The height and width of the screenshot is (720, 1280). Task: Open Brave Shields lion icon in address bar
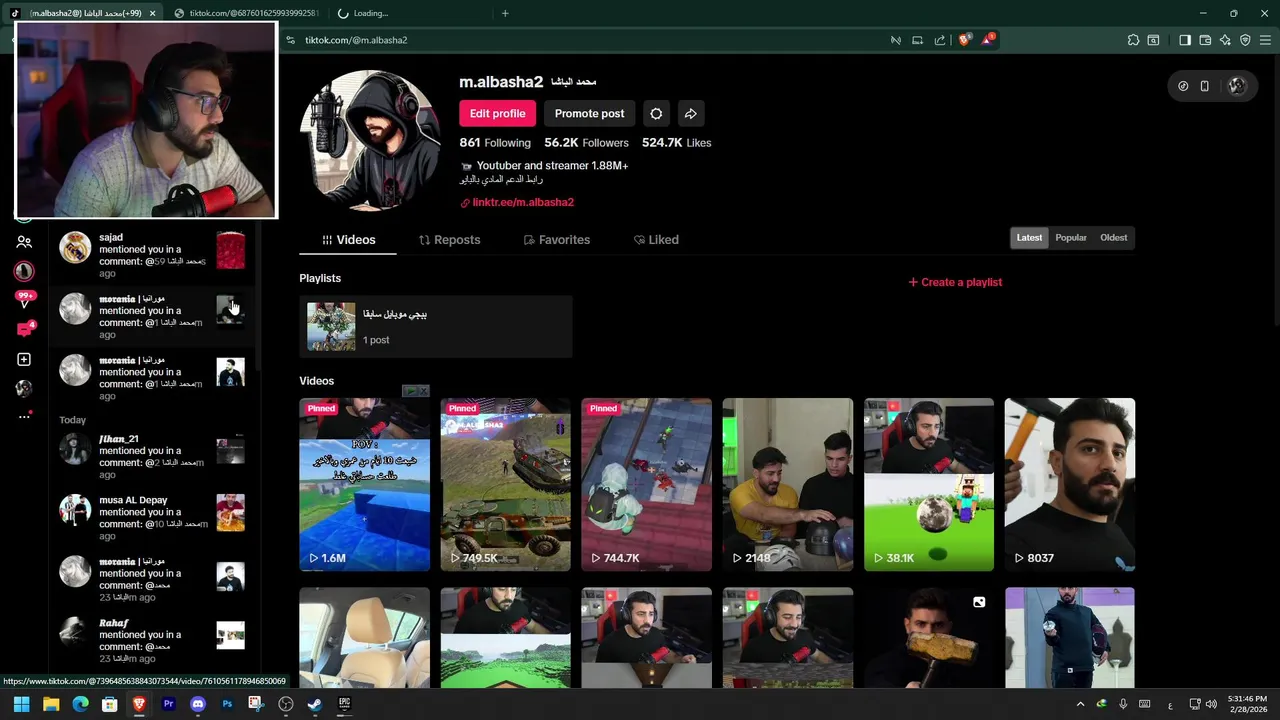964,40
